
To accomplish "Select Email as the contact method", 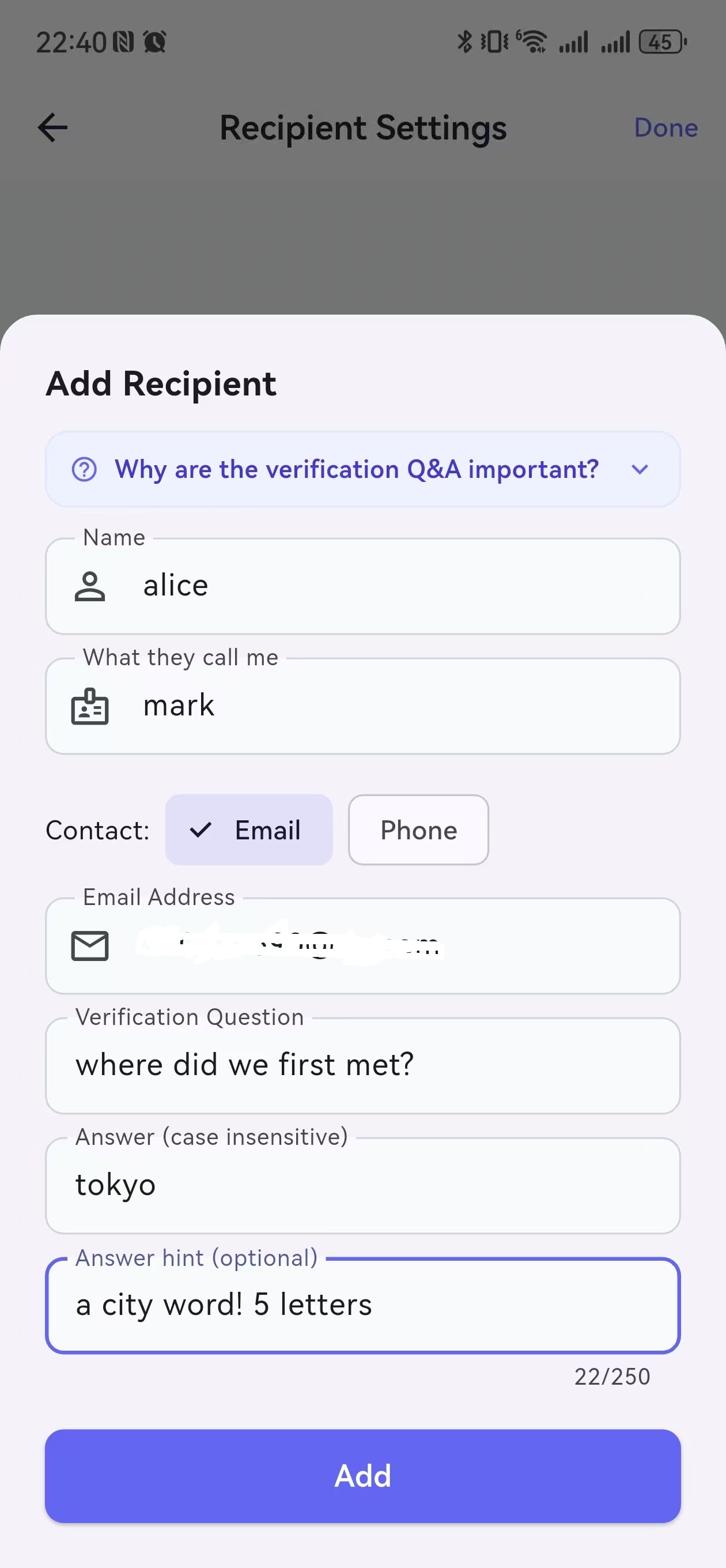I will click(x=249, y=830).
